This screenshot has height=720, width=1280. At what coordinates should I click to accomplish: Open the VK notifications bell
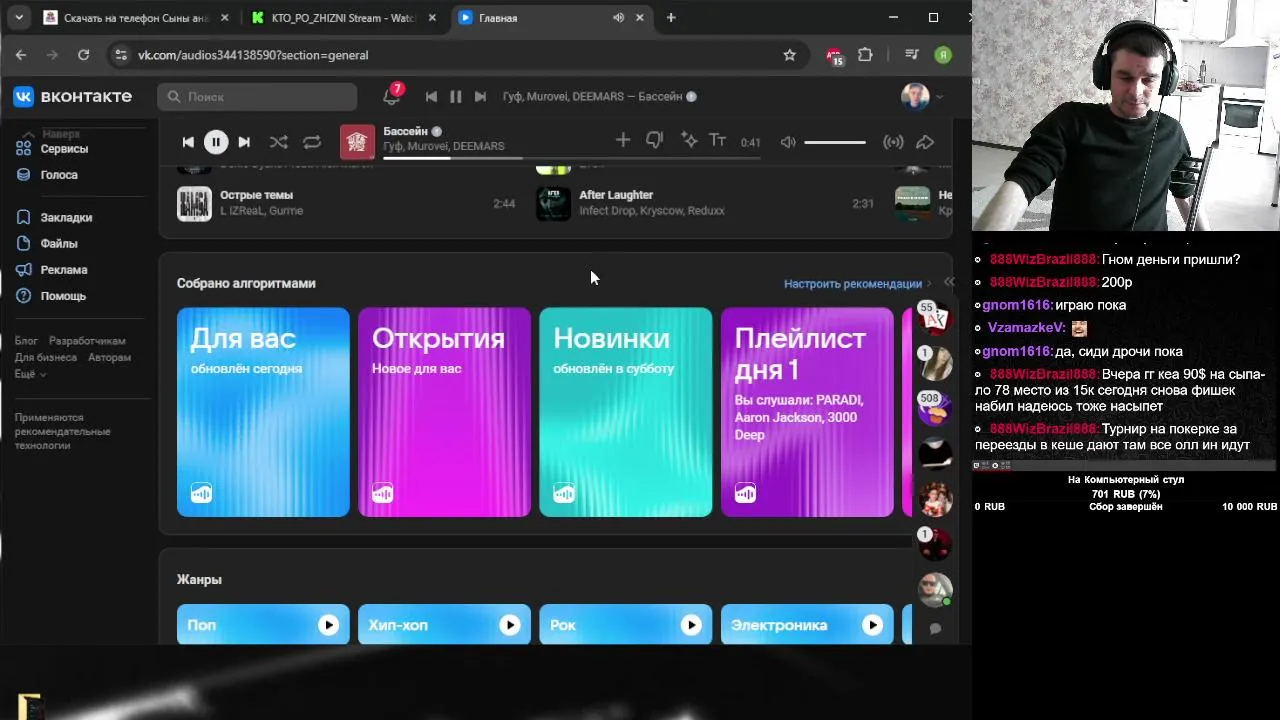point(391,96)
